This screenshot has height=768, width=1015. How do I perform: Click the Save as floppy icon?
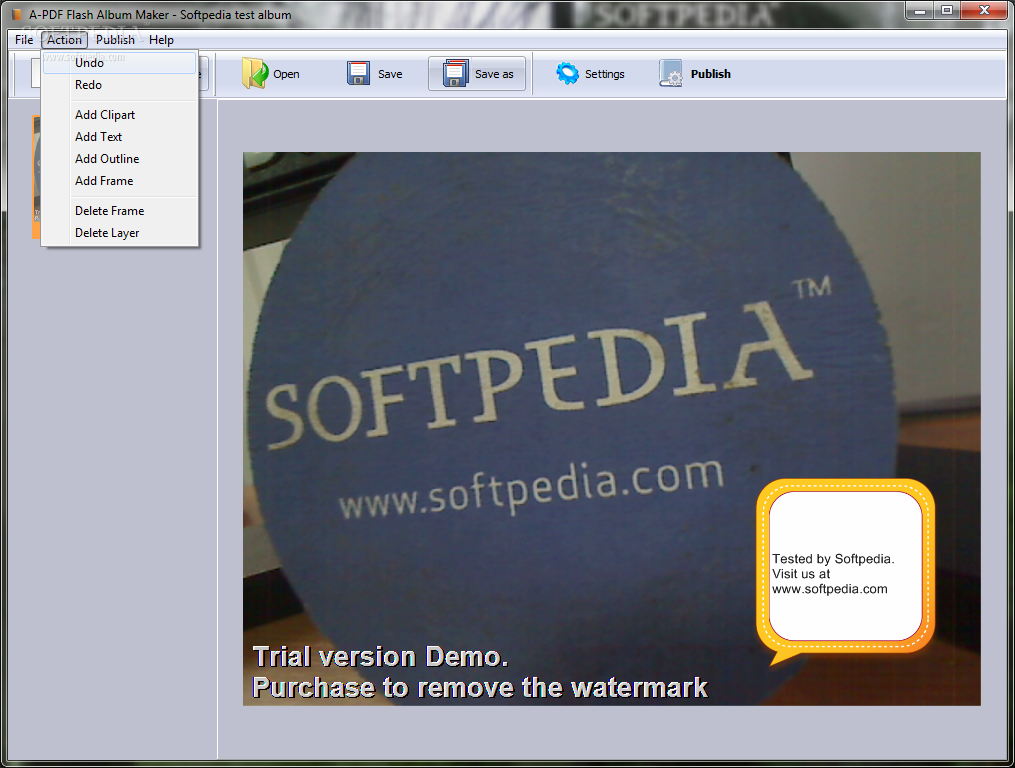(x=456, y=73)
